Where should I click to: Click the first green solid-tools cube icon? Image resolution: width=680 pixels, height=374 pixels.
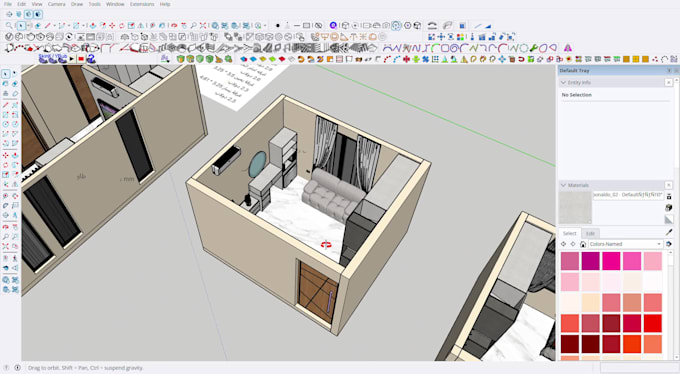coord(181,59)
